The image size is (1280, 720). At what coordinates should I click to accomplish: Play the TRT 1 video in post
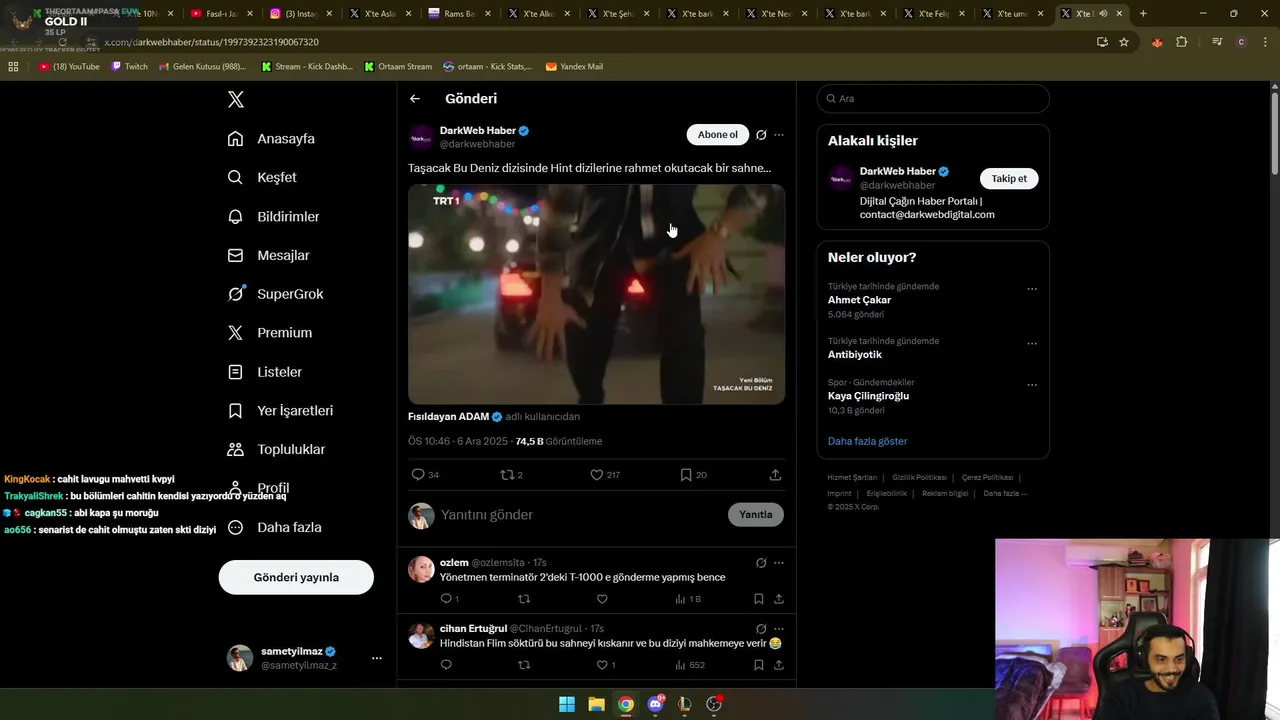596,294
